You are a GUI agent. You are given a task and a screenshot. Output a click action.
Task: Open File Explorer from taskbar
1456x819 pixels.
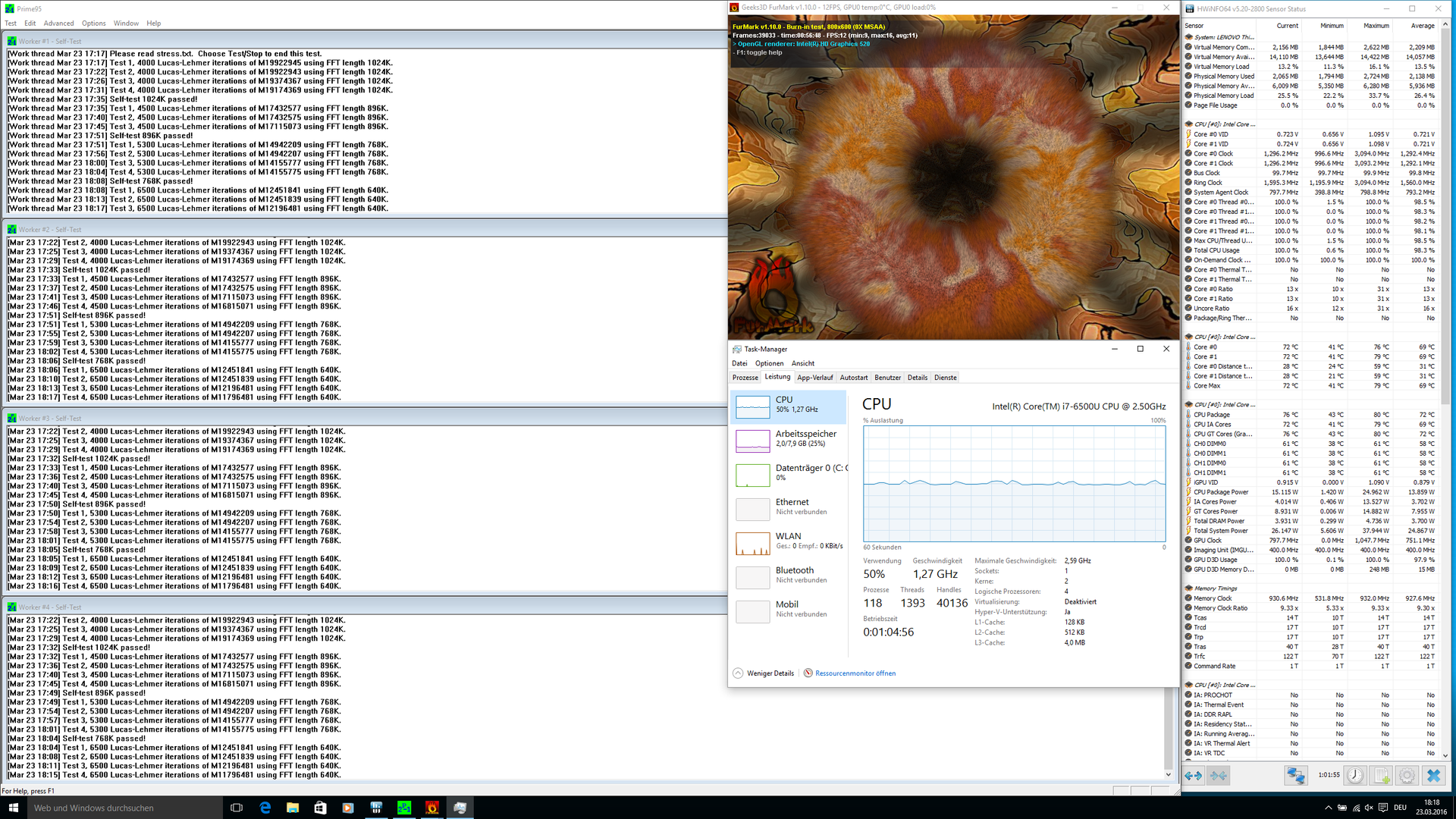[x=293, y=808]
